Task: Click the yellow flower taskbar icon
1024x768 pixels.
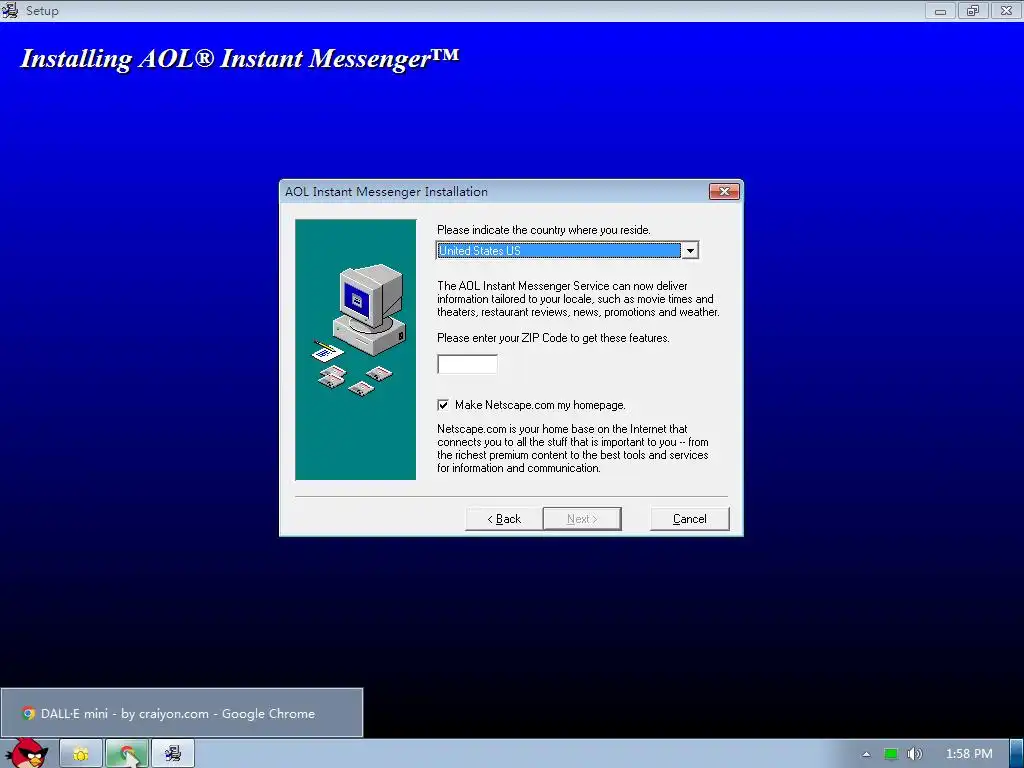Action: click(81, 754)
